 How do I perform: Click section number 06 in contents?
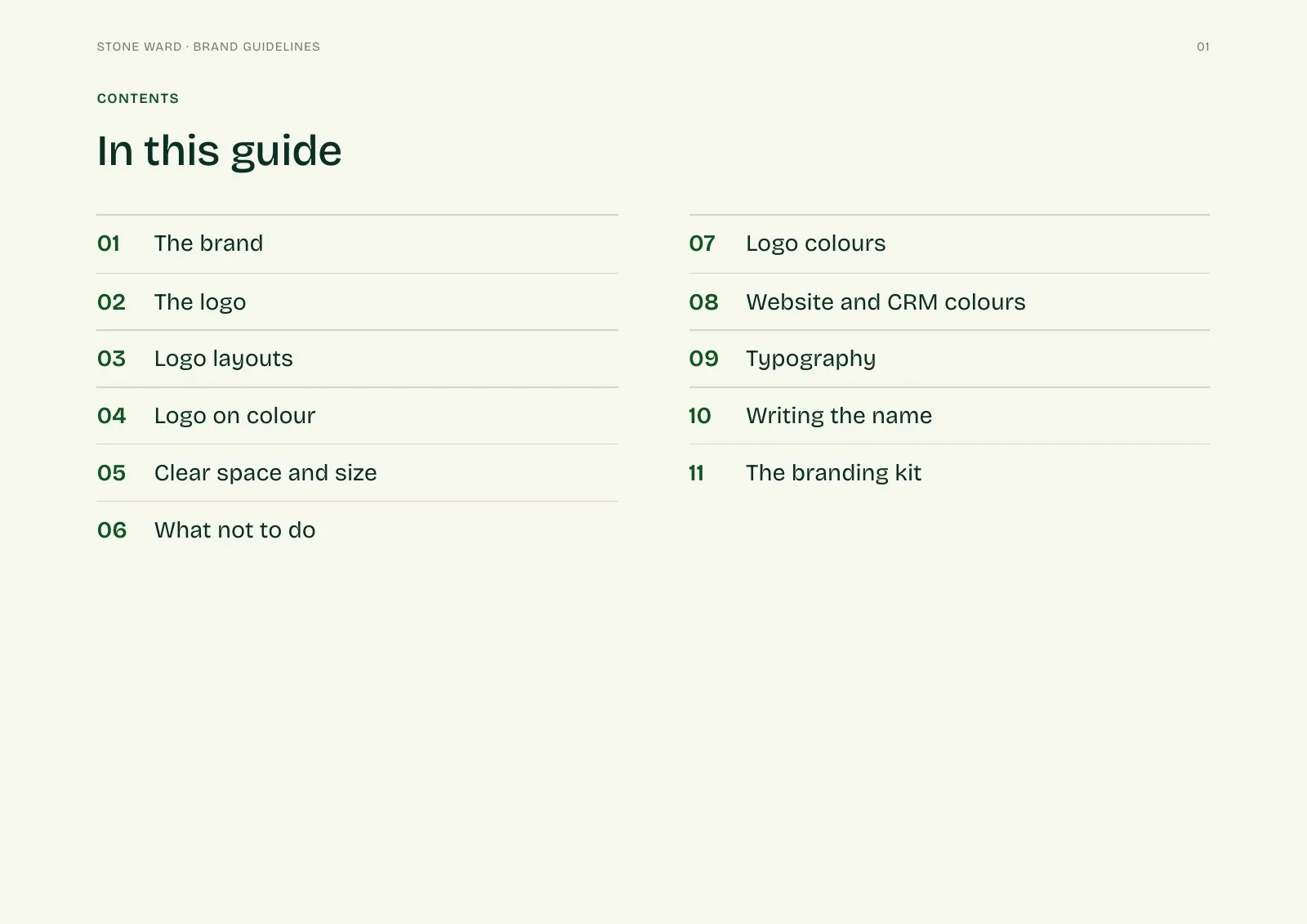pos(112,530)
